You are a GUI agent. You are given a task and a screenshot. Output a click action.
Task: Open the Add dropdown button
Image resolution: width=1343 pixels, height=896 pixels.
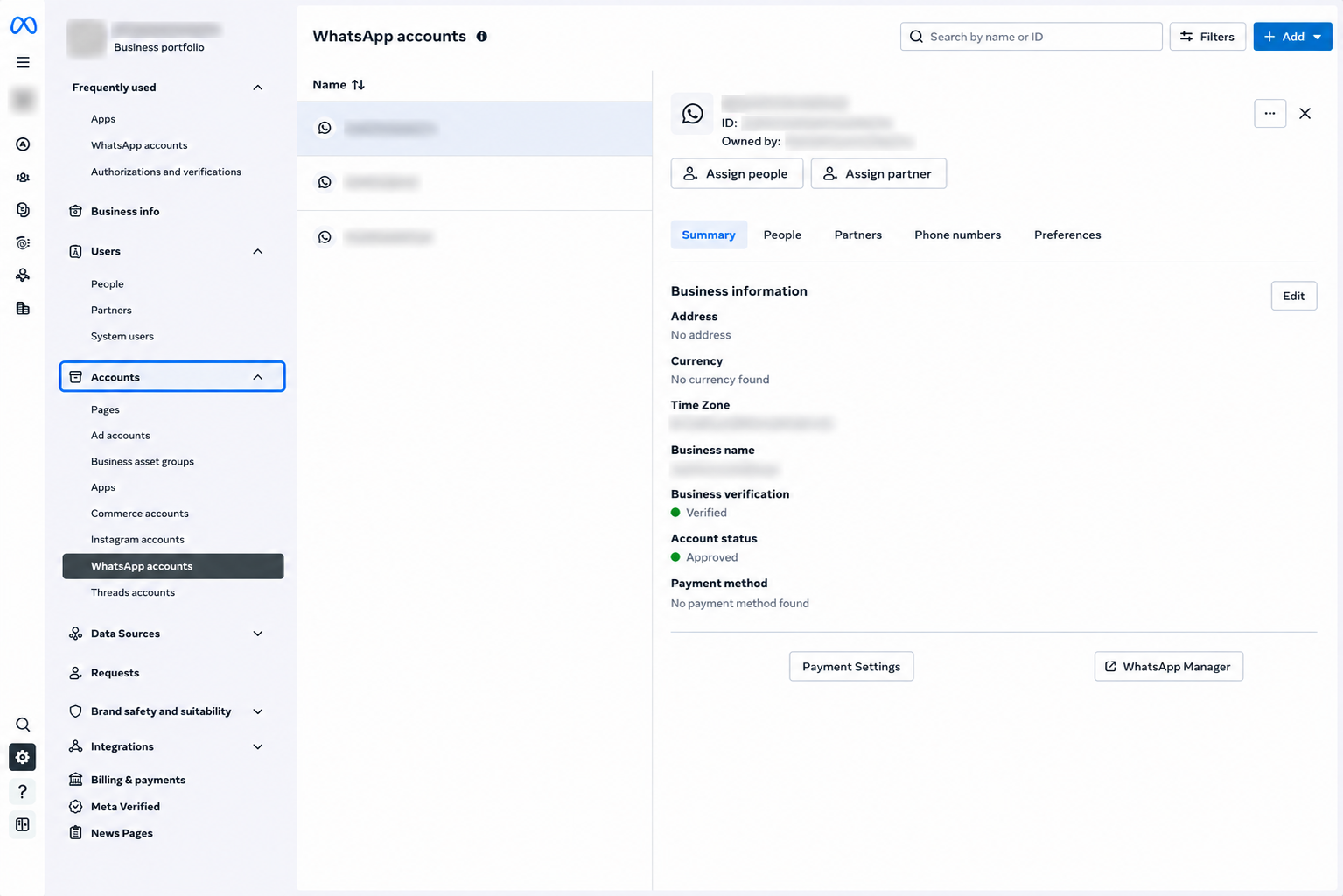(1292, 37)
